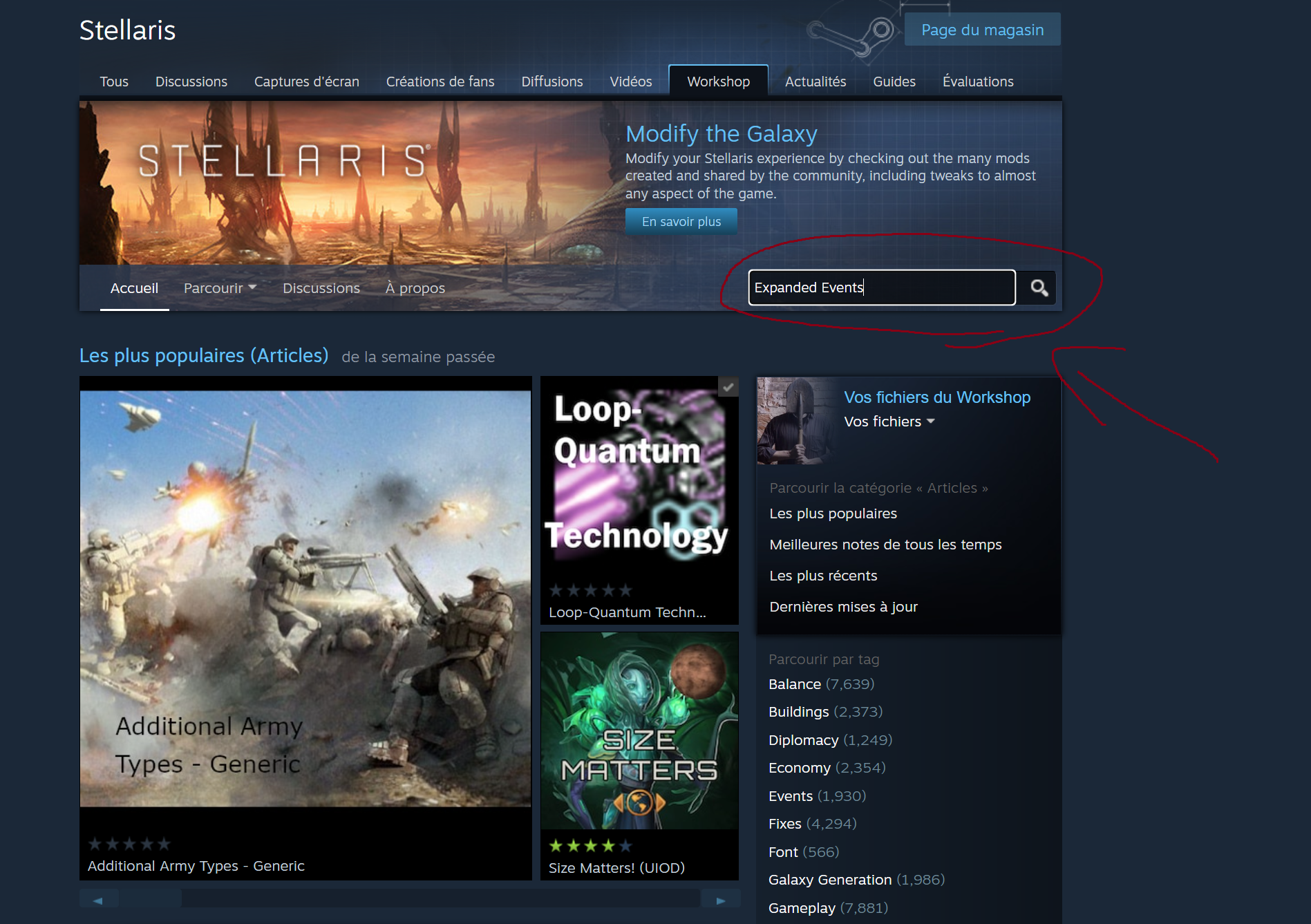Click Size Matters! (UIOD) title link

click(x=616, y=868)
